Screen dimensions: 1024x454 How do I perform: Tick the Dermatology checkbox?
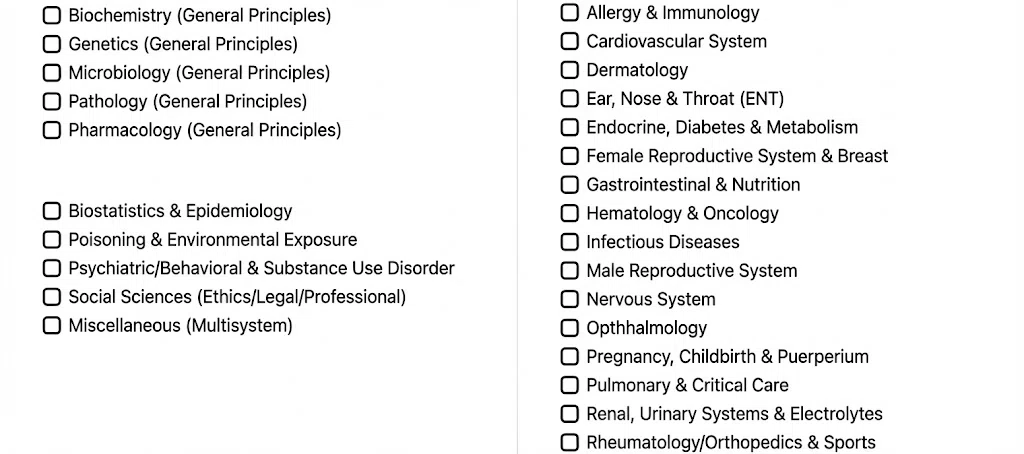[569, 70]
